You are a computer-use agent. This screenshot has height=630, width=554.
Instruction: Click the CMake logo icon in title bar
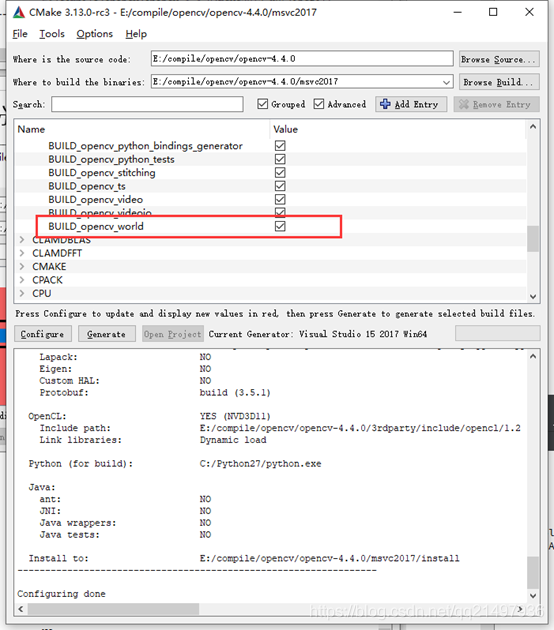pos(19,12)
